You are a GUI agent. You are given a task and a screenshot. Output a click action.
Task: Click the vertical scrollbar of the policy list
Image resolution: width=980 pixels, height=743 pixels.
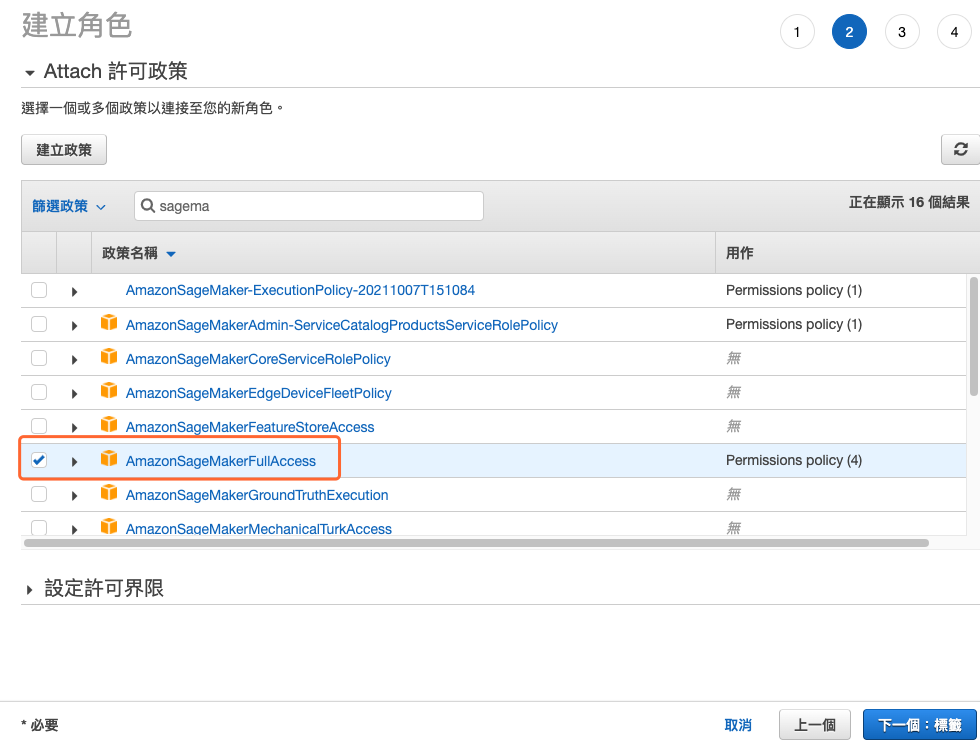pyautogui.click(x=974, y=336)
